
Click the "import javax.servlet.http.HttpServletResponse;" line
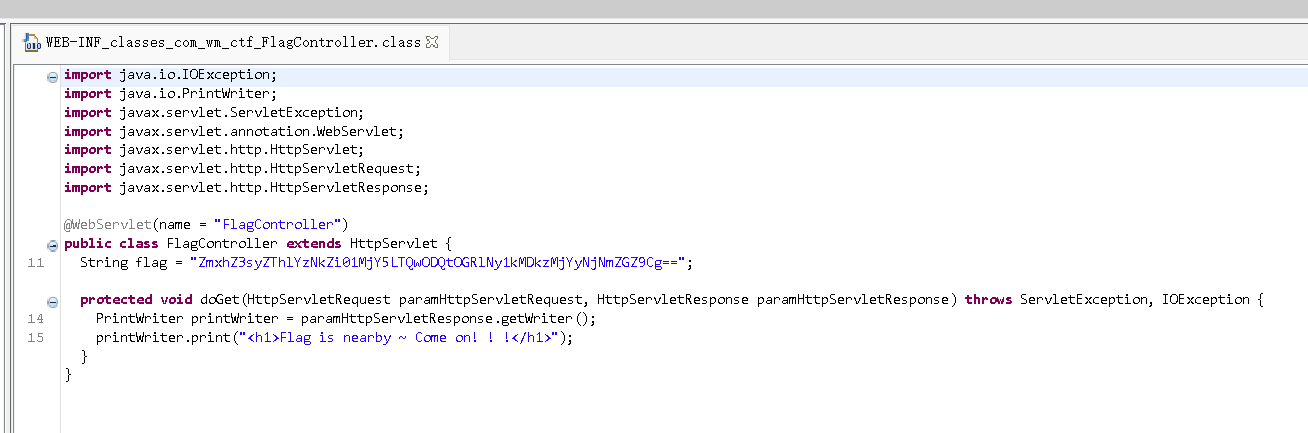(x=246, y=187)
